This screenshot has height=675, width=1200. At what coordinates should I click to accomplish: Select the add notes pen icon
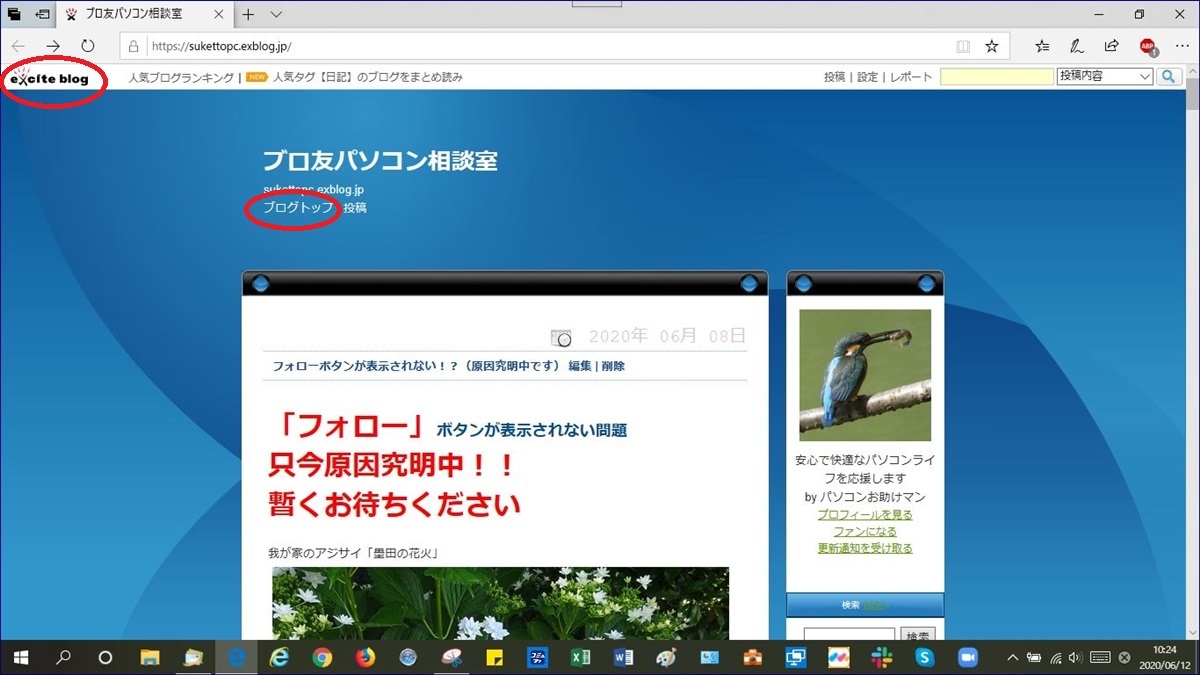pos(1077,46)
